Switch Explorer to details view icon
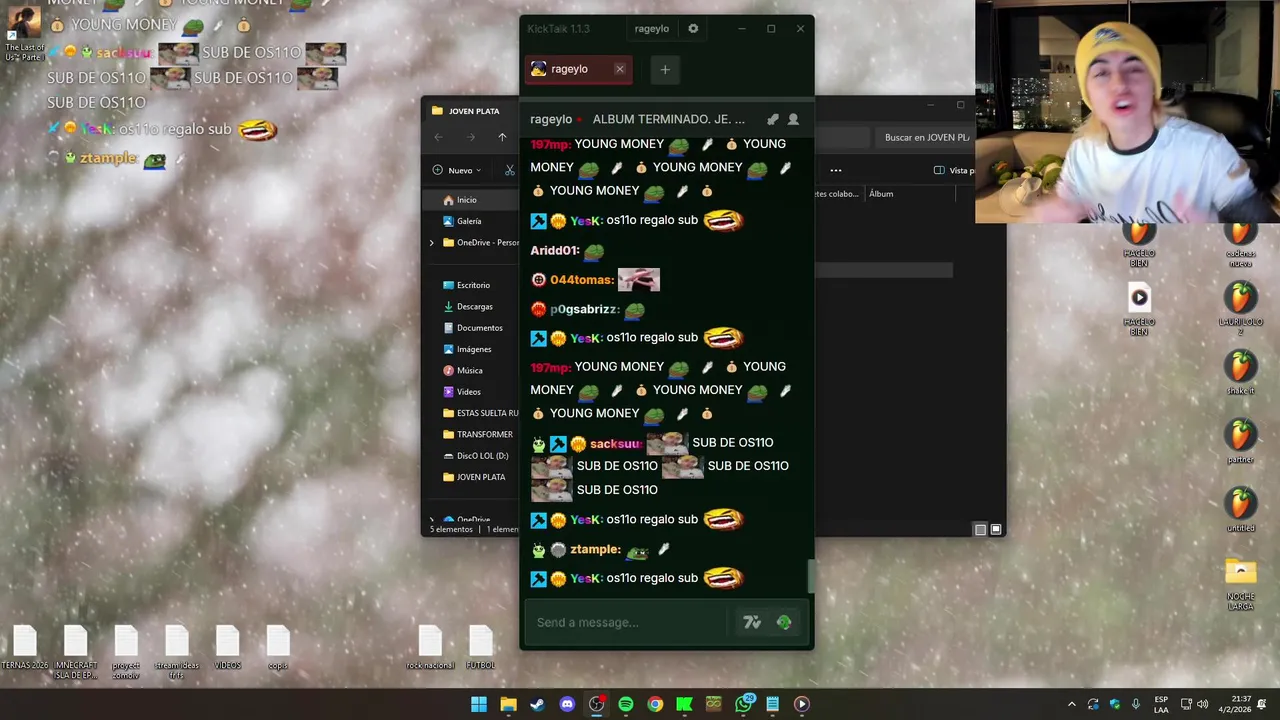Image resolution: width=1280 pixels, height=720 pixels. pyautogui.click(x=980, y=529)
